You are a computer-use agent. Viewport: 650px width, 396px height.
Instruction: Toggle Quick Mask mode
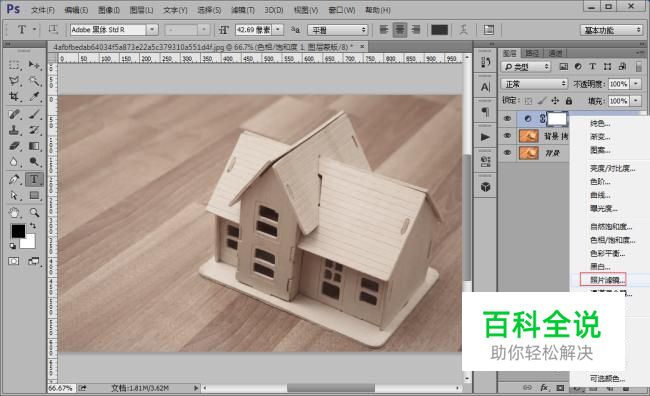(14, 261)
